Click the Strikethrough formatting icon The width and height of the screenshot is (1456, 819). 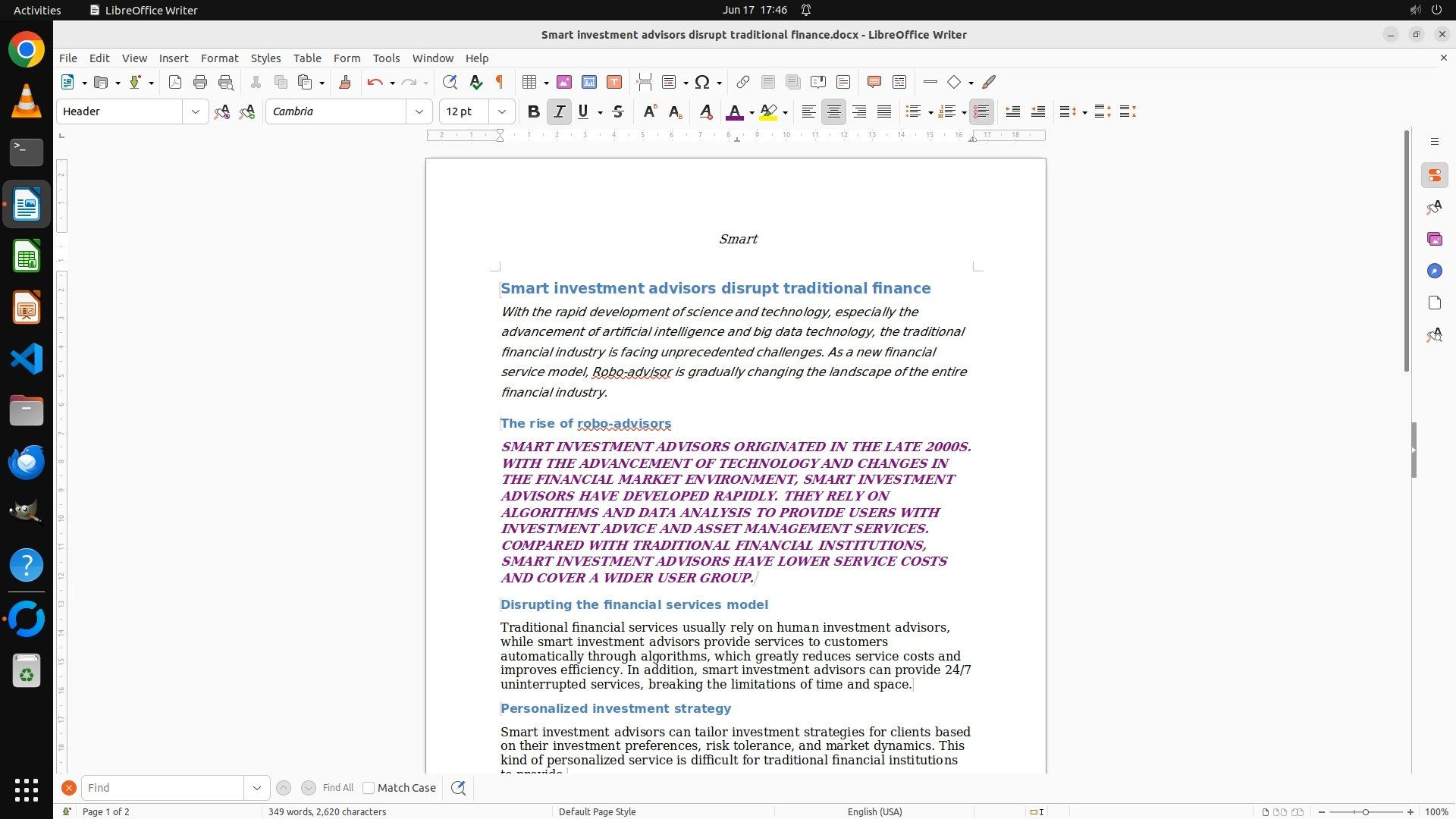pos(618,111)
